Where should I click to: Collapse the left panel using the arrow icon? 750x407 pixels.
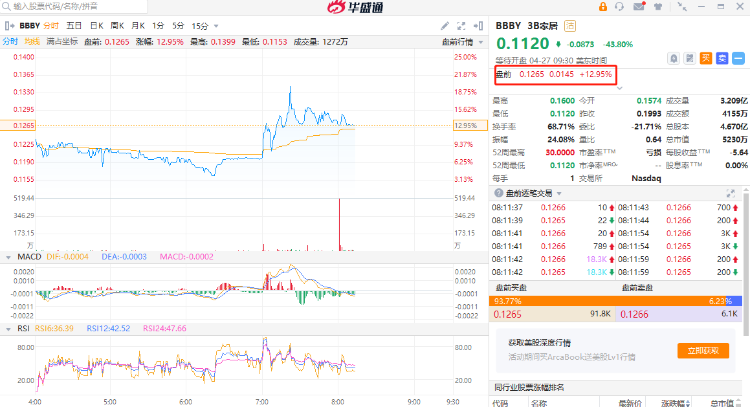tap(8, 26)
